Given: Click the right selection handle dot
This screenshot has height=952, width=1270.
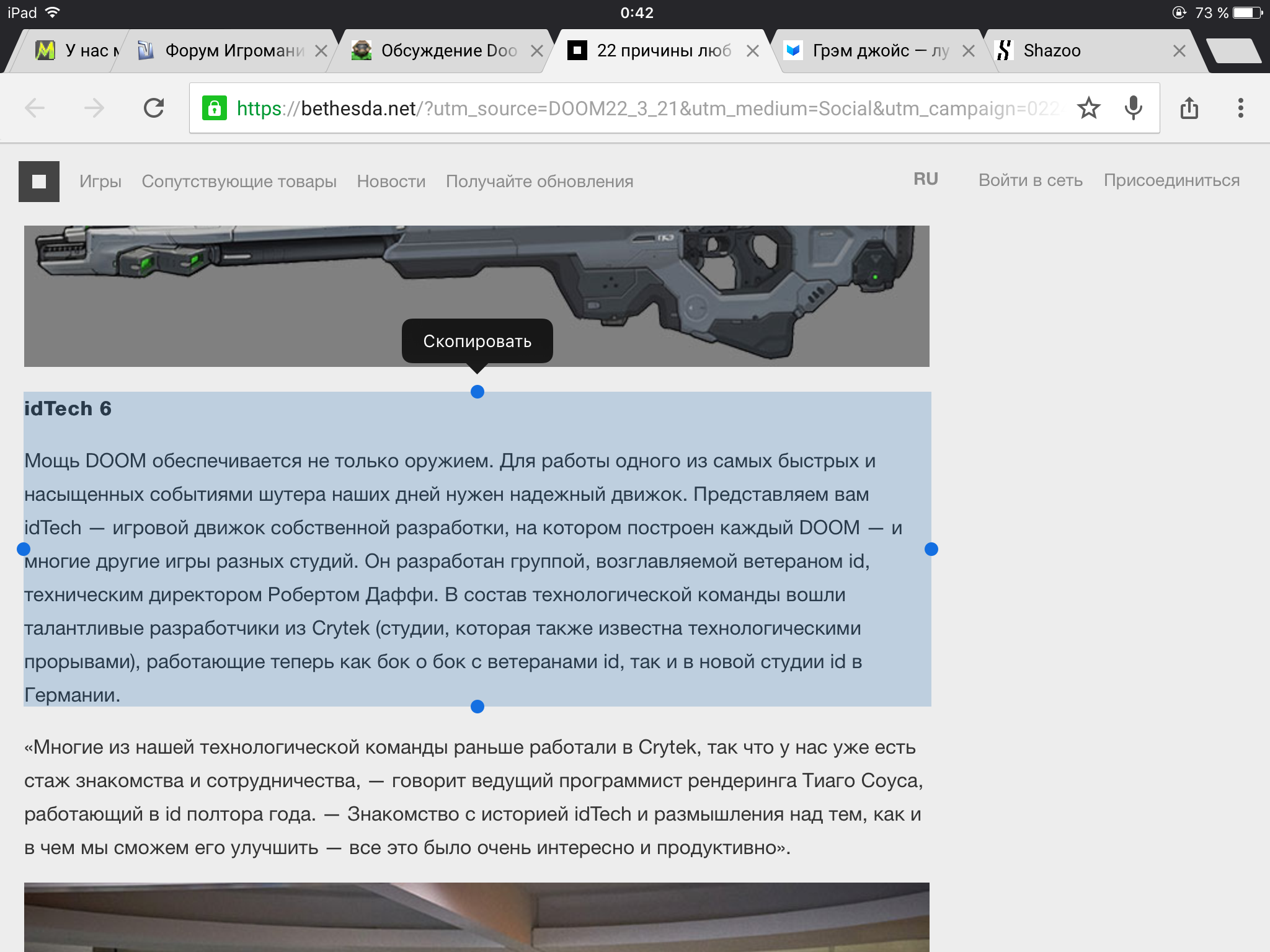Looking at the screenshot, I should tap(931, 549).
